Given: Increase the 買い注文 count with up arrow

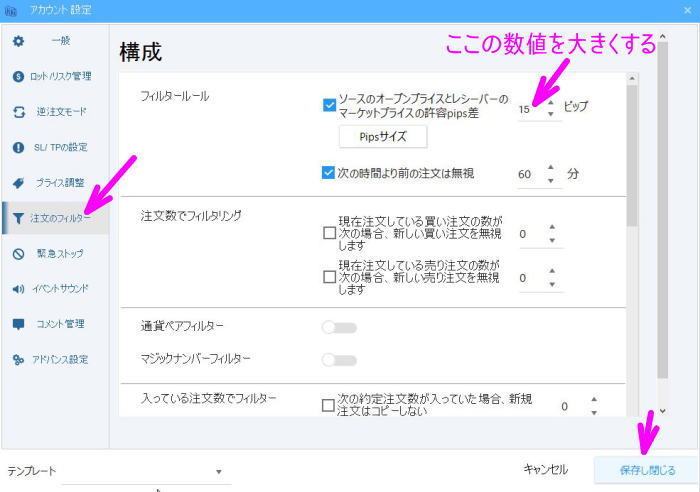Looking at the screenshot, I should click(x=552, y=227).
